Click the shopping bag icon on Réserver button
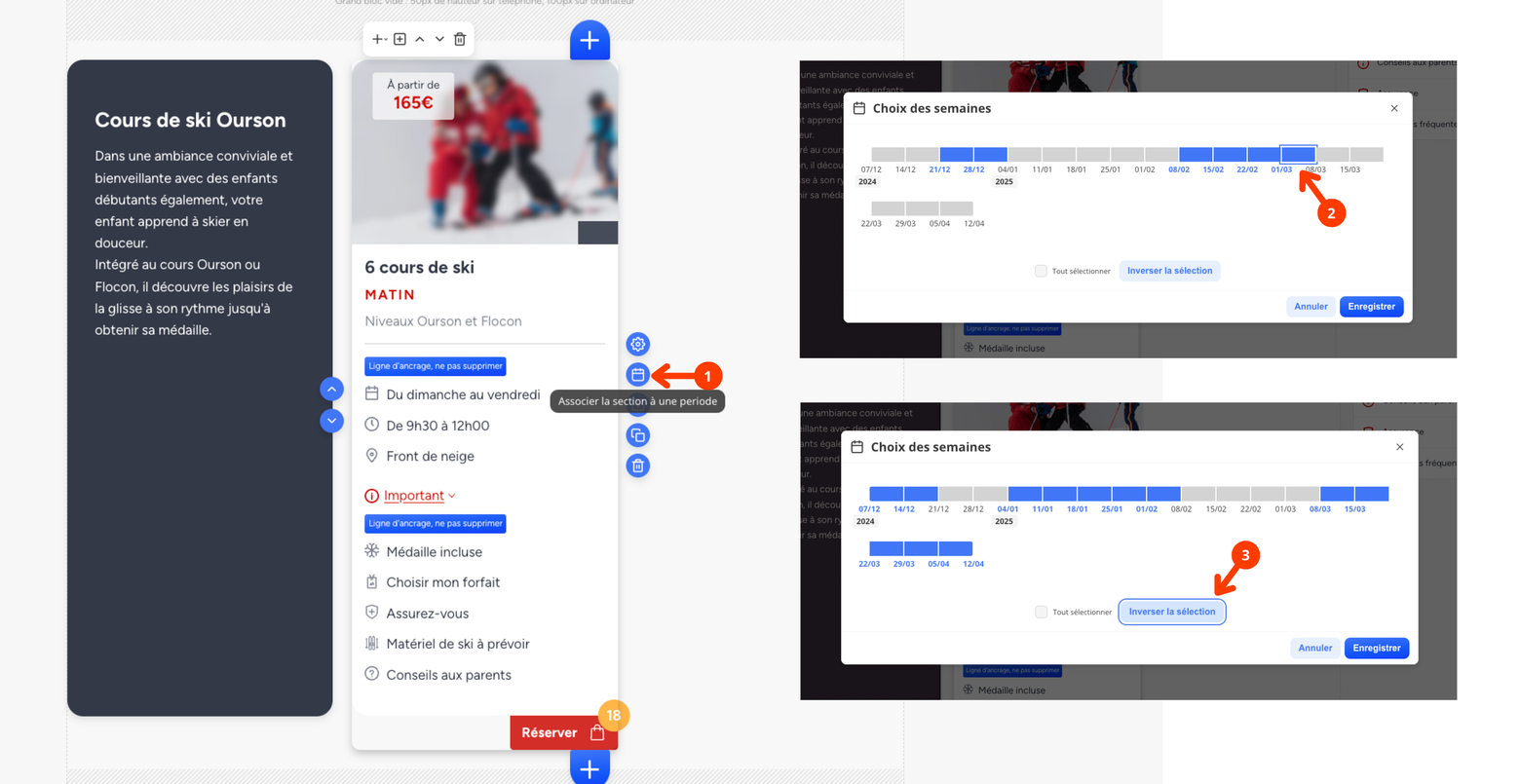 [597, 732]
